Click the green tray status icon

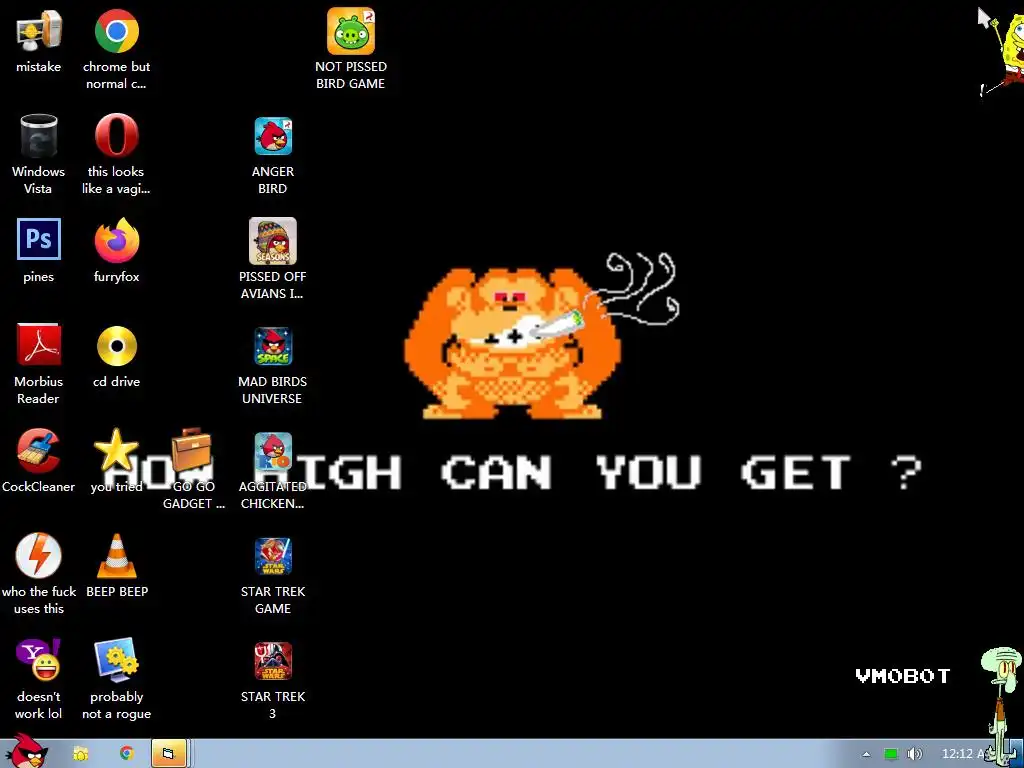pos(891,754)
